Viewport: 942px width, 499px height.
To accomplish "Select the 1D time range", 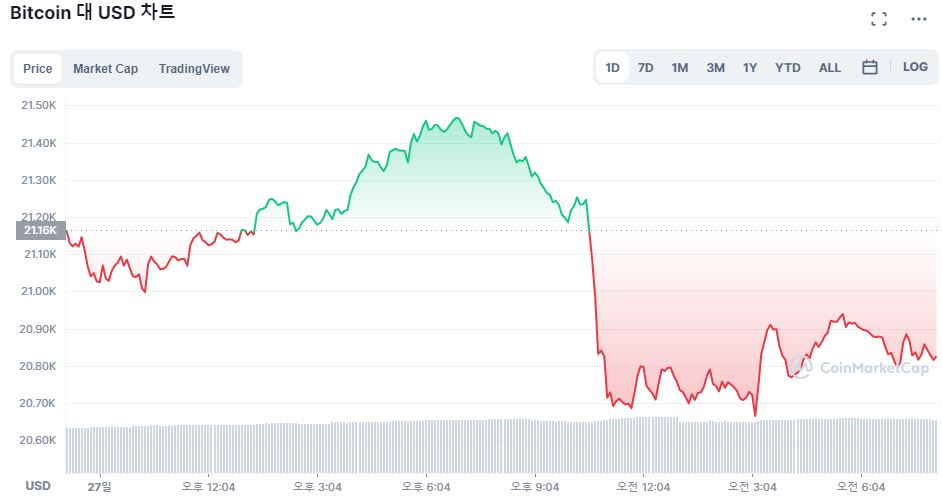I will tap(612, 68).
